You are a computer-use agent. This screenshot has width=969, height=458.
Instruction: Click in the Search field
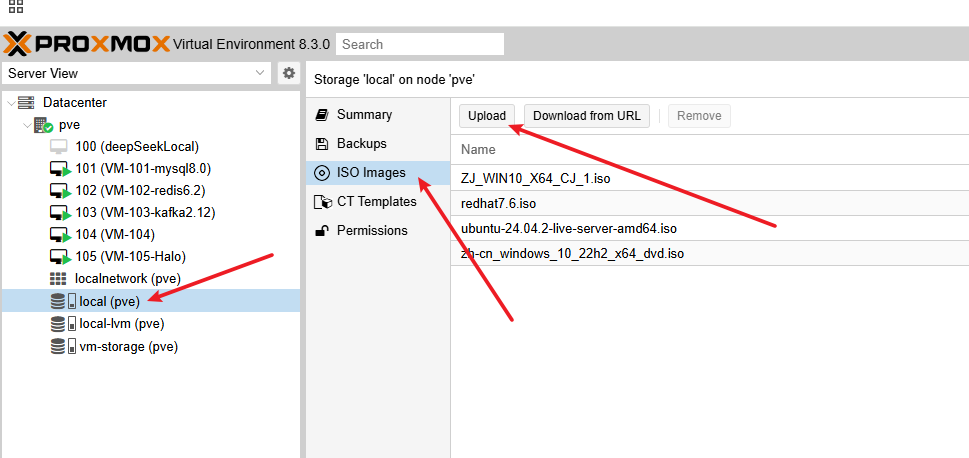tap(419, 44)
